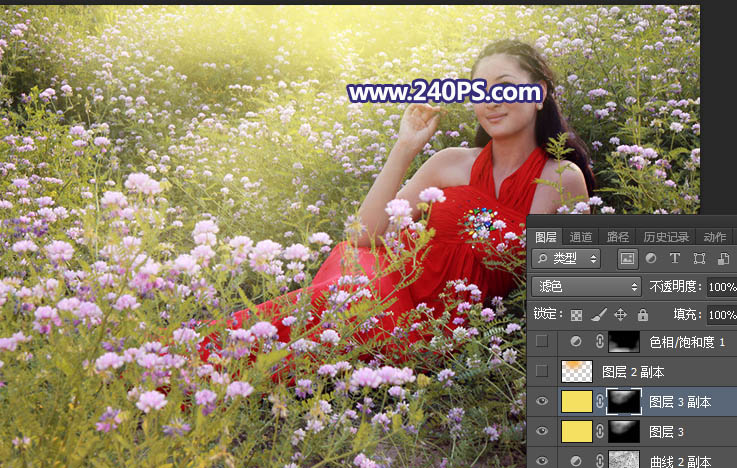This screenshot has height=468, width=737.
Task: Click the yellow fill thumbnail of 图层 3
Action: 576,432
